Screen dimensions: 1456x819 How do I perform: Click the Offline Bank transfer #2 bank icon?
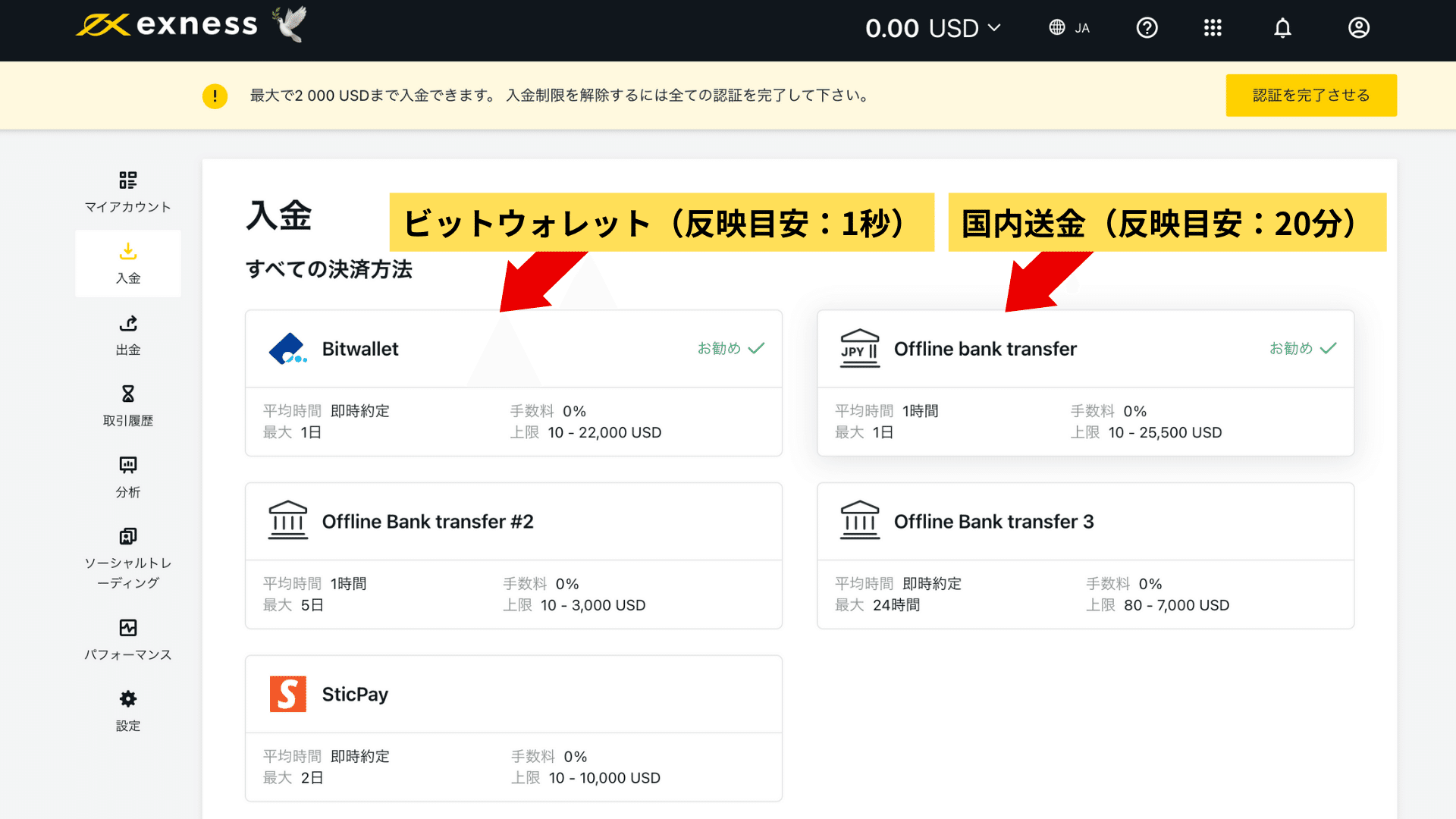[x=288, y=520]
